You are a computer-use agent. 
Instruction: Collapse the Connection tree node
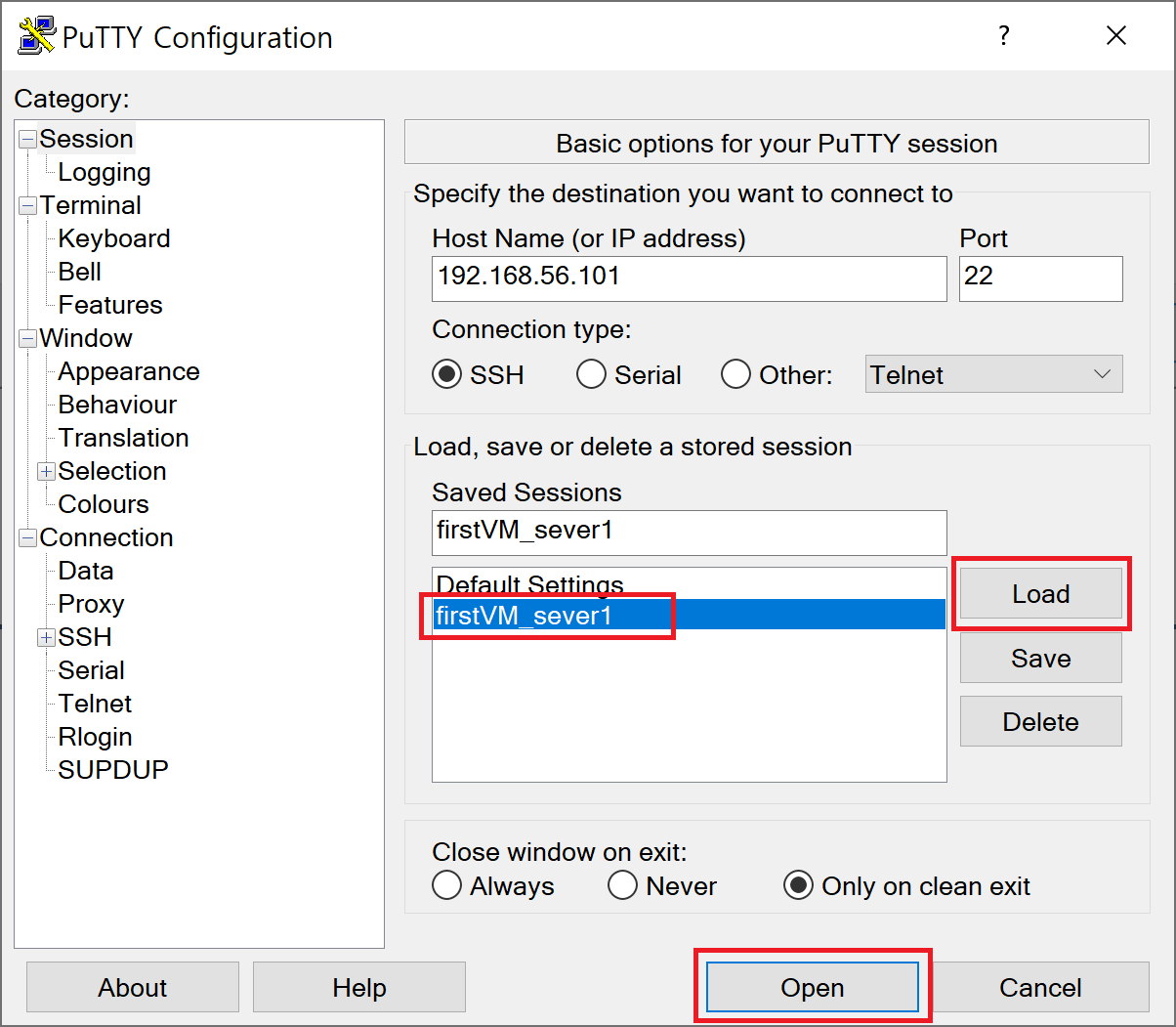[x=27, y=537]
